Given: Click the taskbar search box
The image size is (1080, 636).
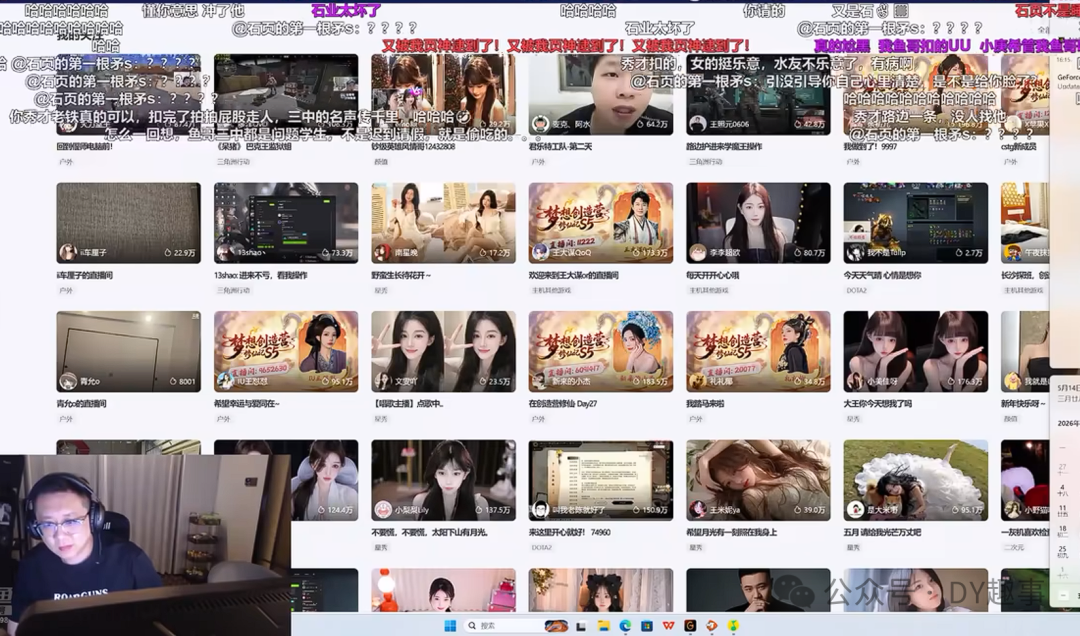Looking at the screenshot, I should click(517, 626).
